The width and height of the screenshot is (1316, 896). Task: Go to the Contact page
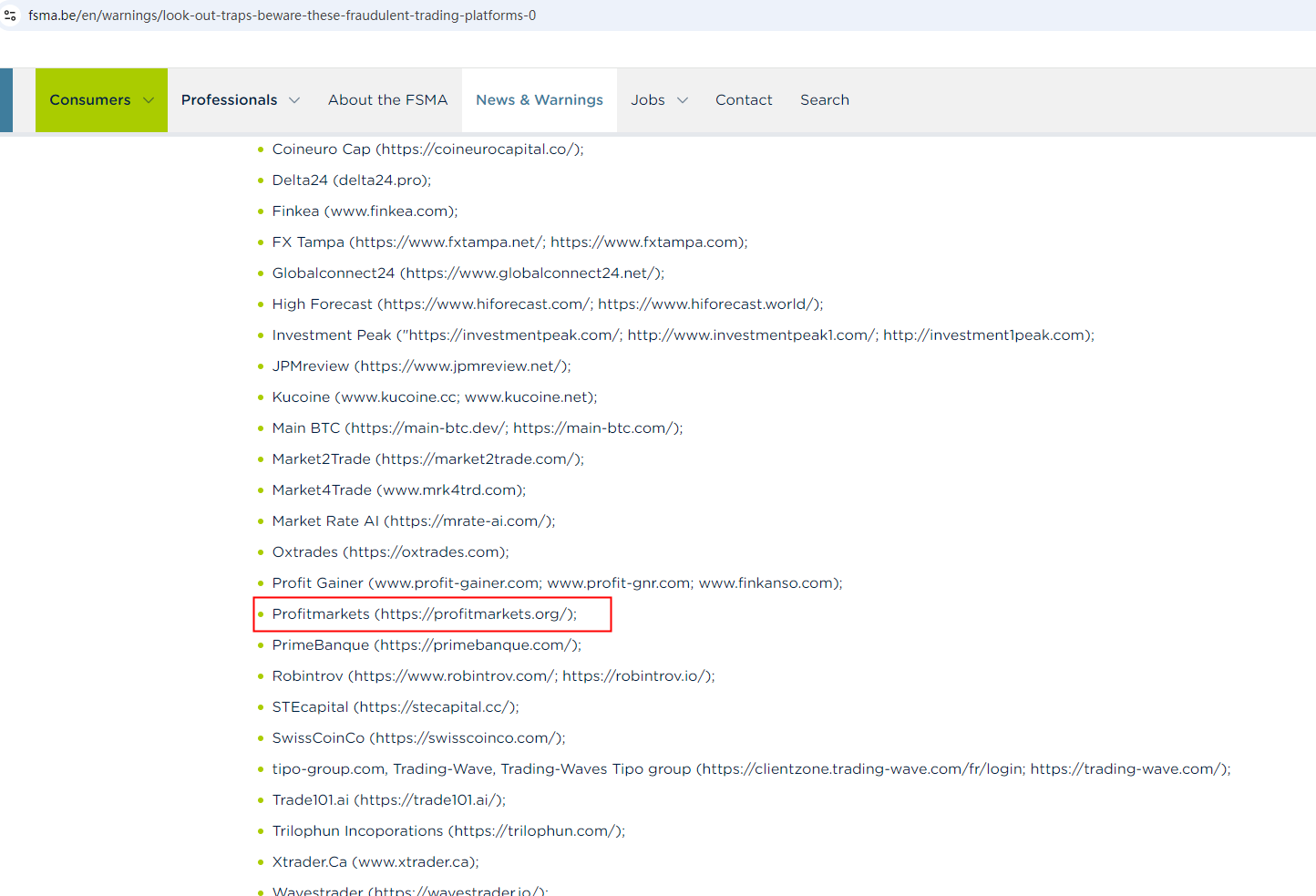743,100
